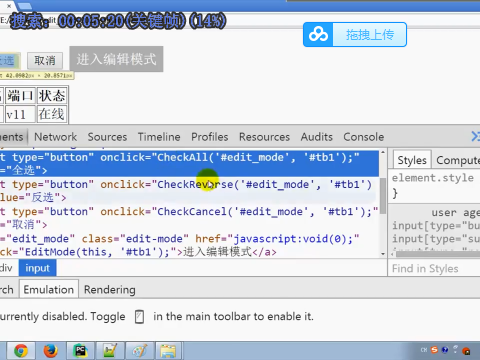Click the Find in Styles field
480x360 pixels.
(434, 268)
